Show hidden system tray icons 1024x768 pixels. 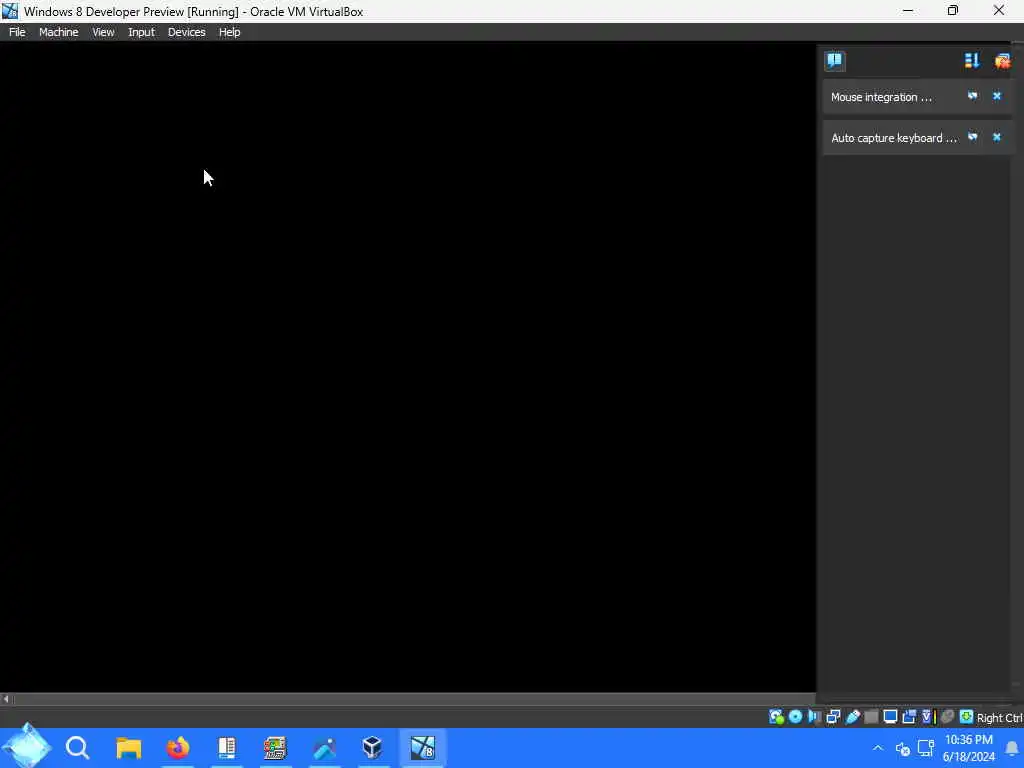coord(878,748)
